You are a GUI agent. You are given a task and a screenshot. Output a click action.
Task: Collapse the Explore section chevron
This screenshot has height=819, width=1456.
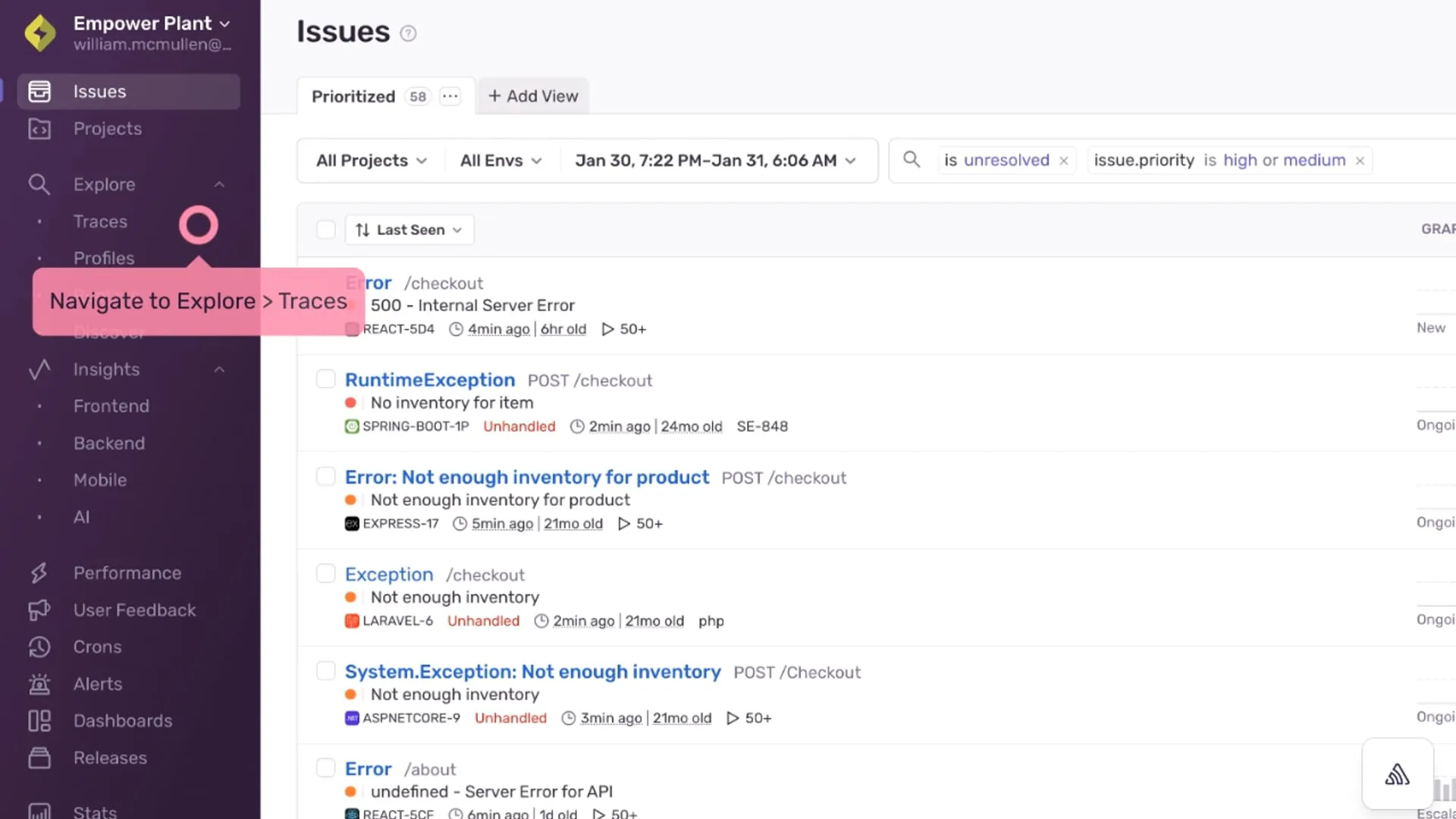219,184
